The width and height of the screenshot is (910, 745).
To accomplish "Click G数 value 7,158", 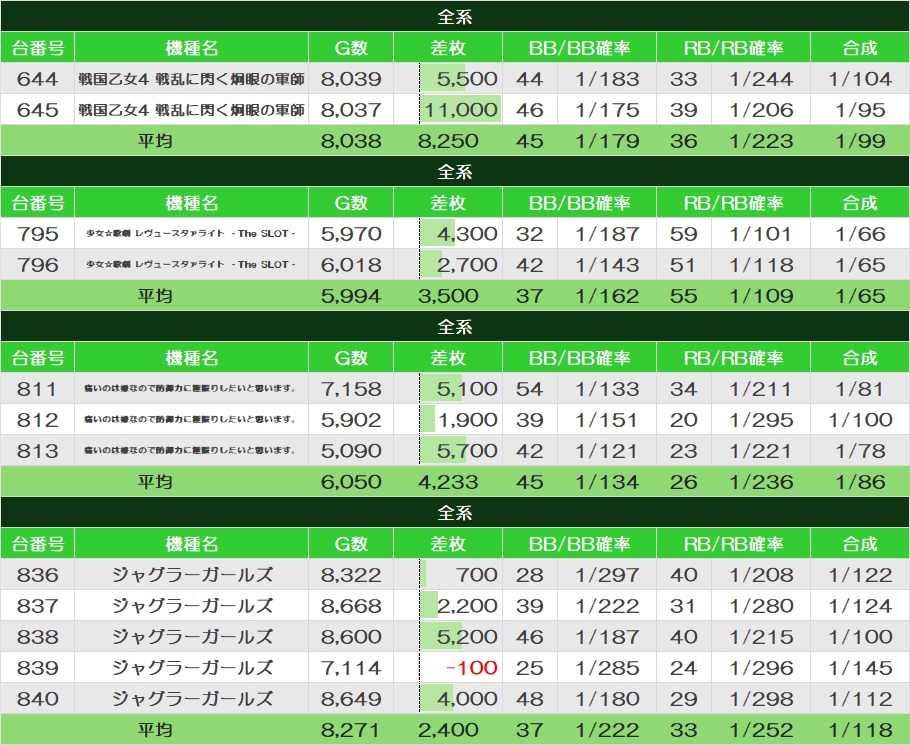I will tap(351, 389).
